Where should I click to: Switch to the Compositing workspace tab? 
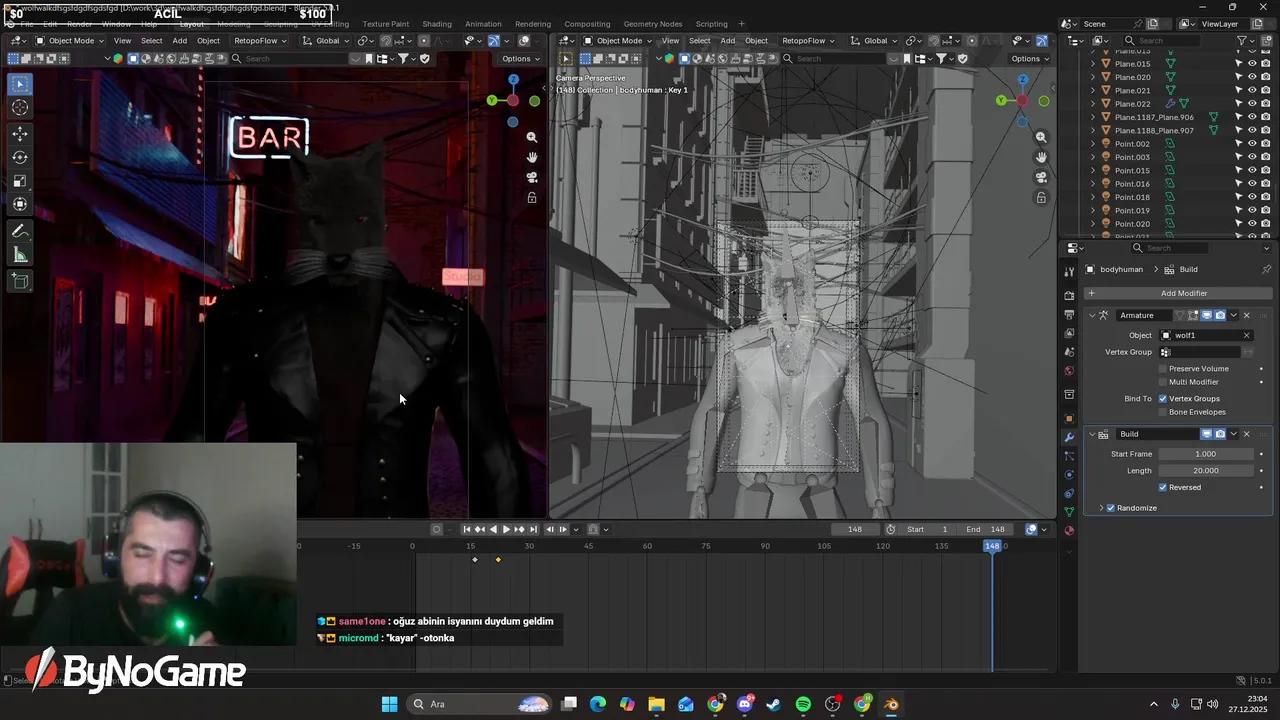(587, 24)
